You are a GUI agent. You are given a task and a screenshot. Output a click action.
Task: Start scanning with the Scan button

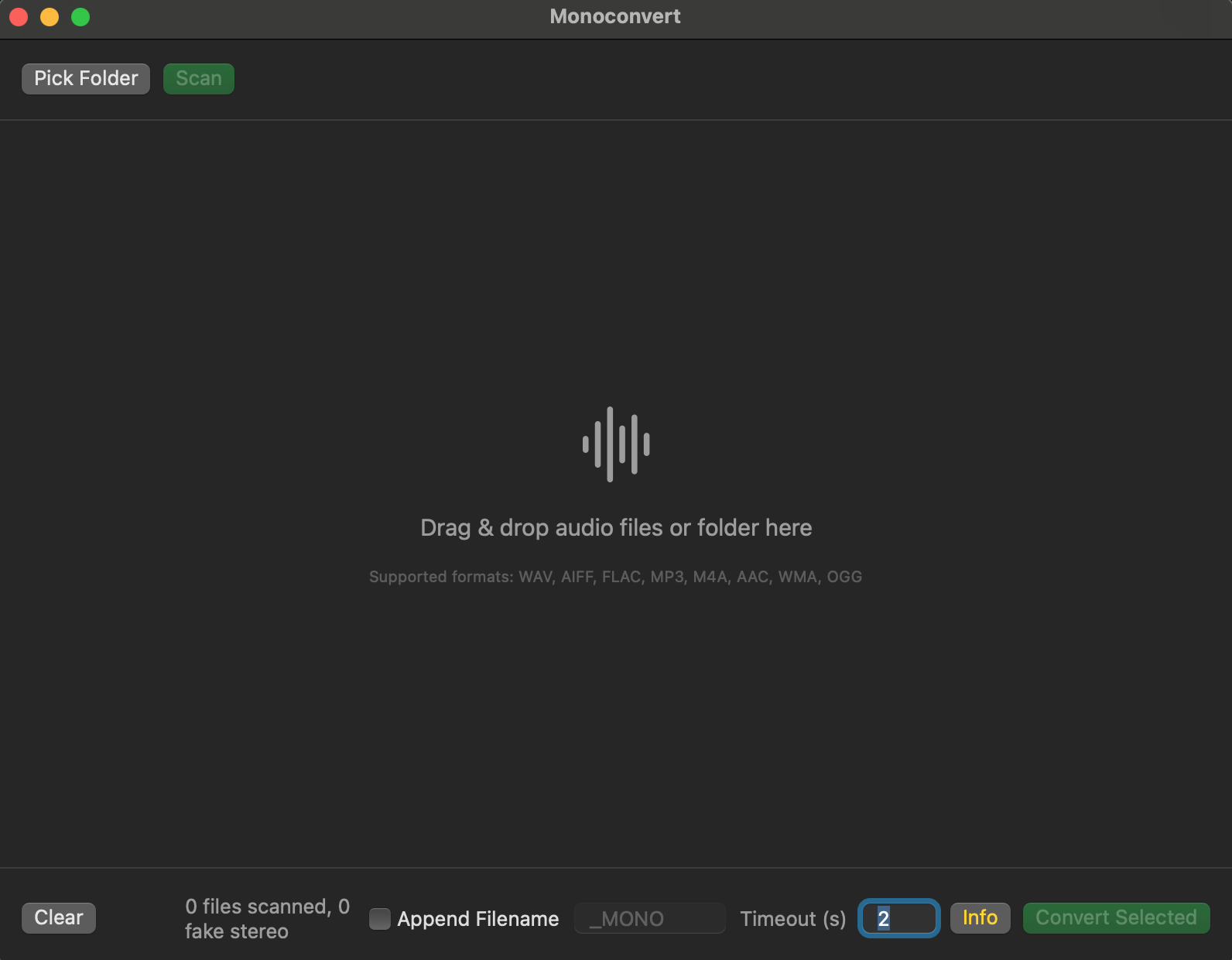(199, 79)
